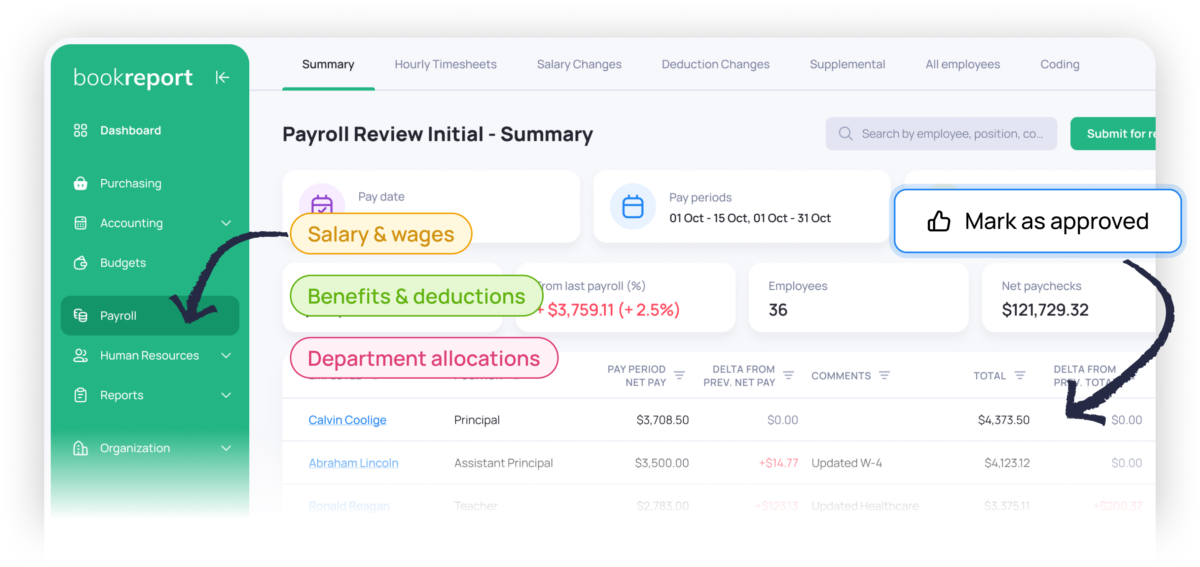Open the Deduction Changes tab

click(715, 65)
